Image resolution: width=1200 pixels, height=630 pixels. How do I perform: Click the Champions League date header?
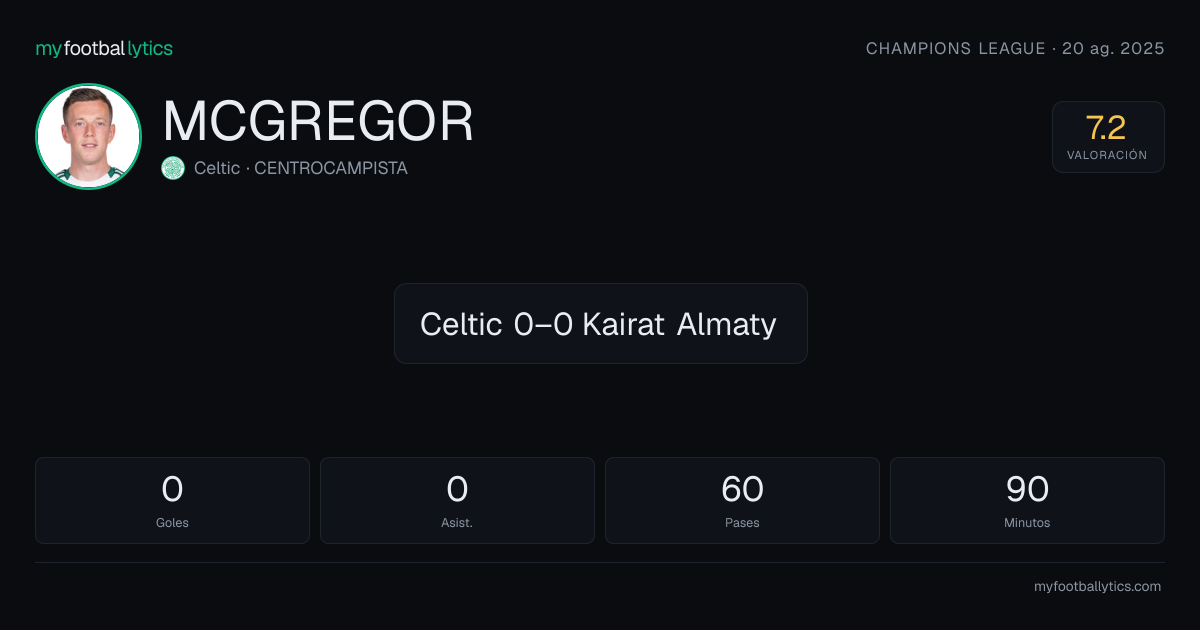(x=1015, y=49)
